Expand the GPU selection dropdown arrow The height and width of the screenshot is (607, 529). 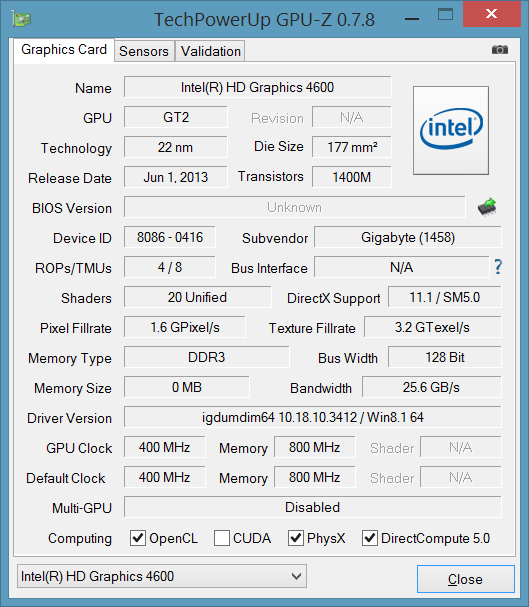point(296,576)
